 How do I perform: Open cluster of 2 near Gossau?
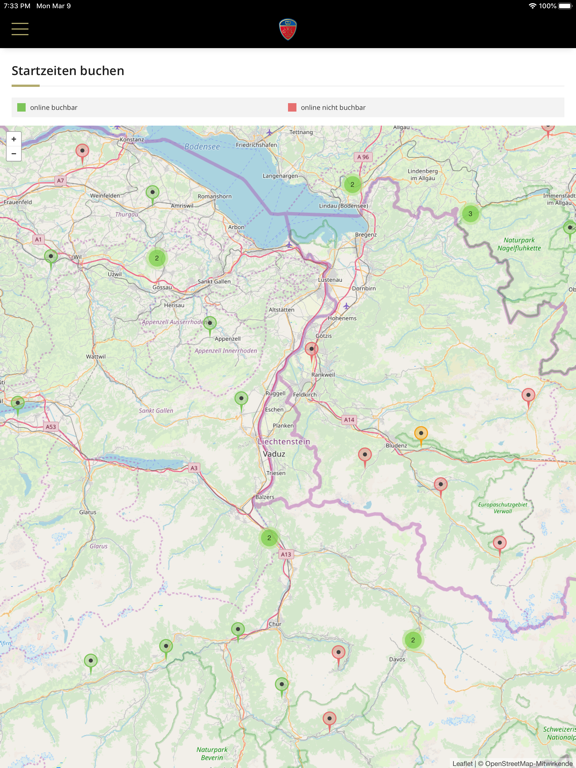[x=157, y=258]
